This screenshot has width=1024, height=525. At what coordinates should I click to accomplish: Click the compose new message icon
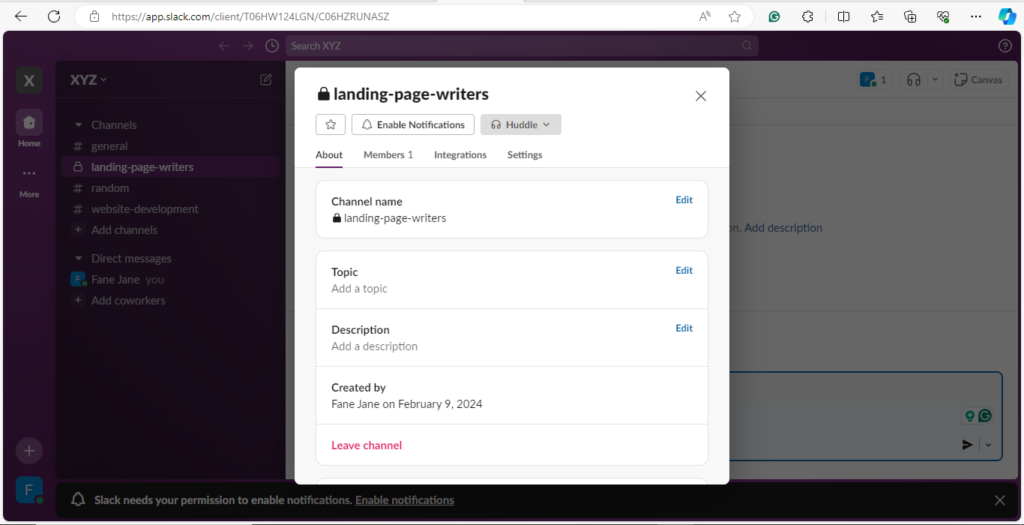(x=266, y=80)
